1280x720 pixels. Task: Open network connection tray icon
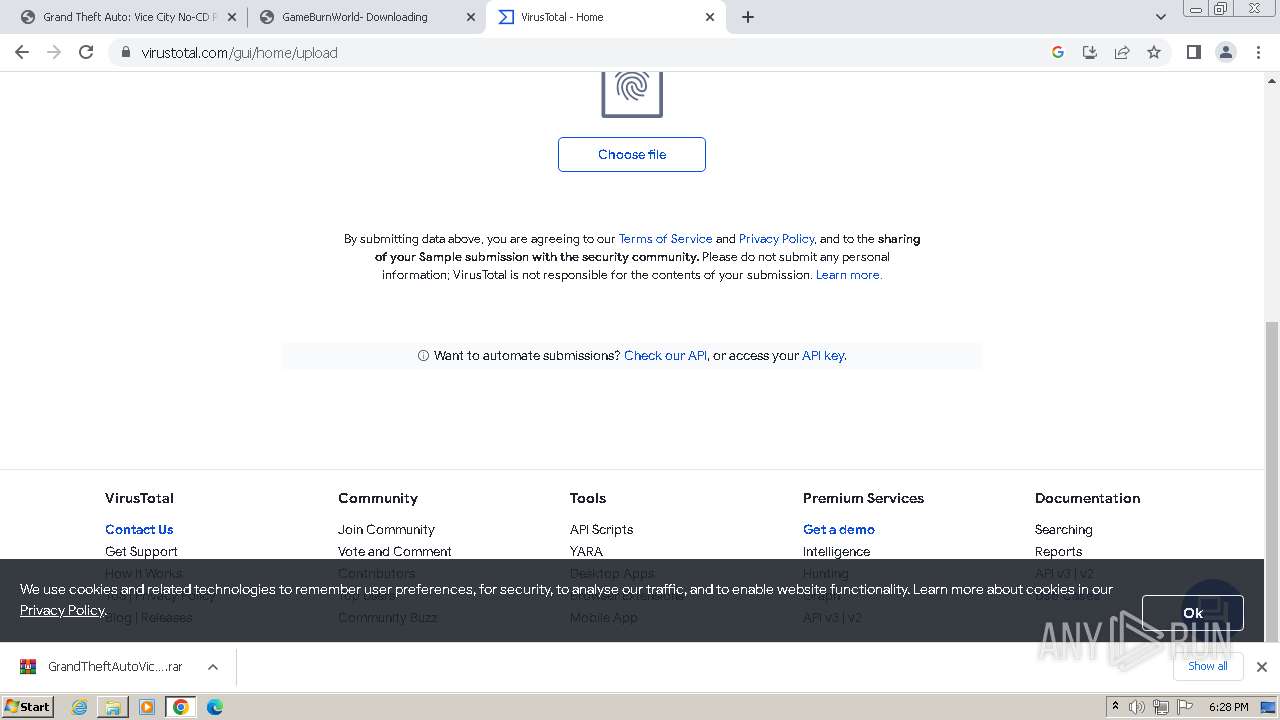1160,707
